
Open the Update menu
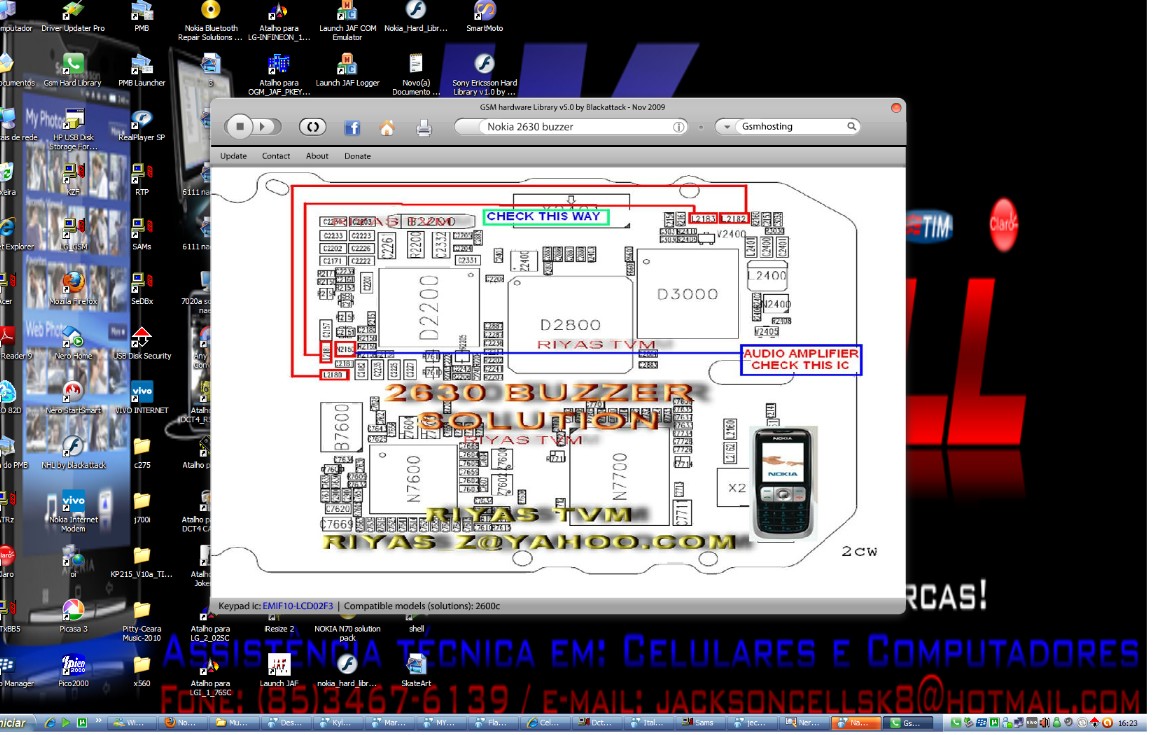(x=233, y=156)
